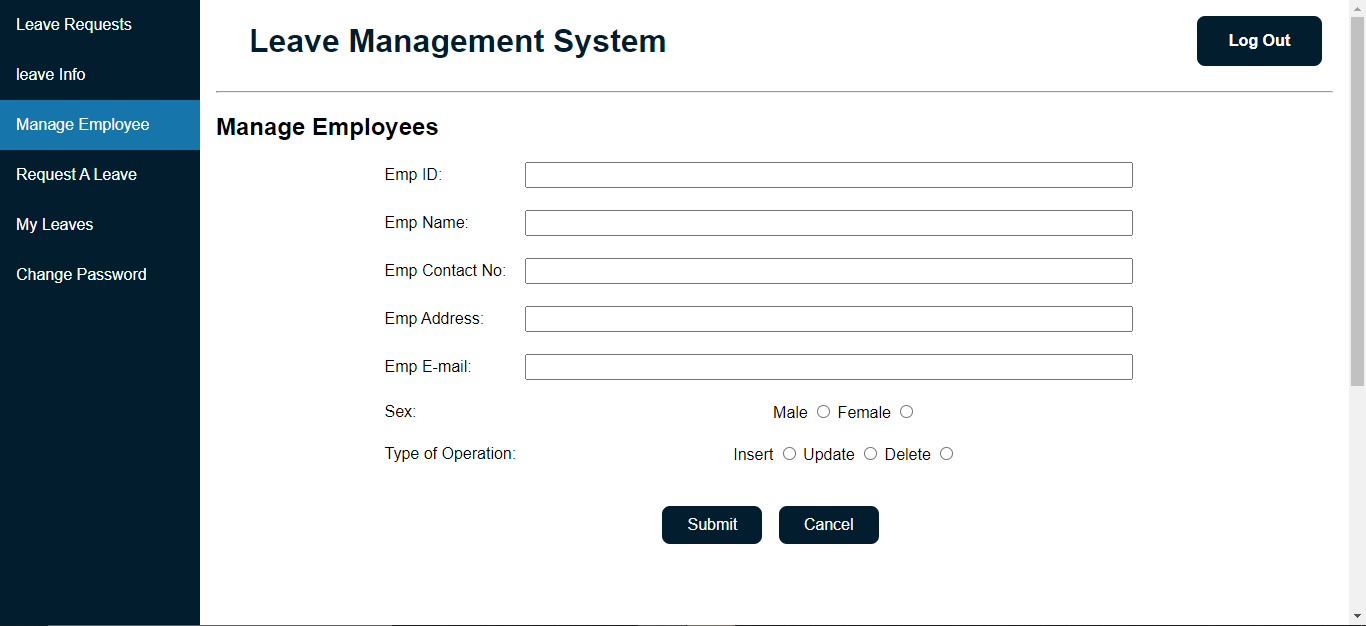Screen dimensions: 1366x626
Task: View the My Leaves page
Action: pyautogui.click(x=54, y=224)
